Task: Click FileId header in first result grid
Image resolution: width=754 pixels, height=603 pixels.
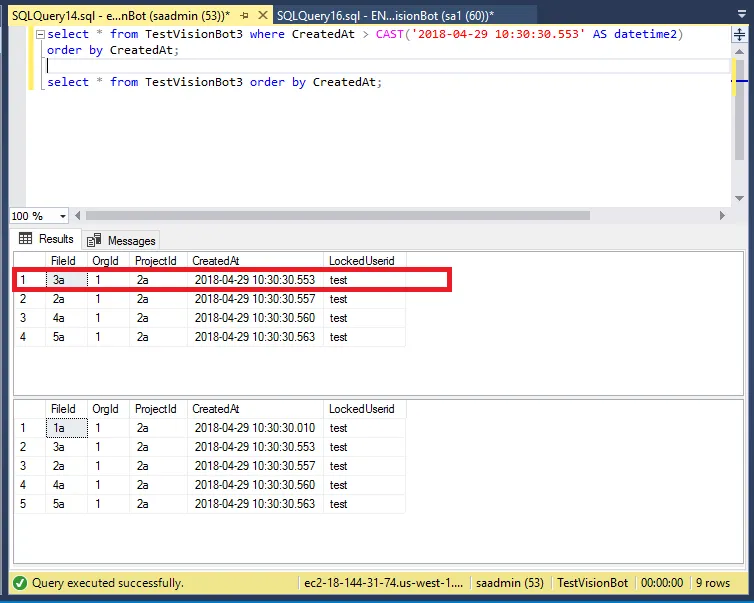Action: 66,261
